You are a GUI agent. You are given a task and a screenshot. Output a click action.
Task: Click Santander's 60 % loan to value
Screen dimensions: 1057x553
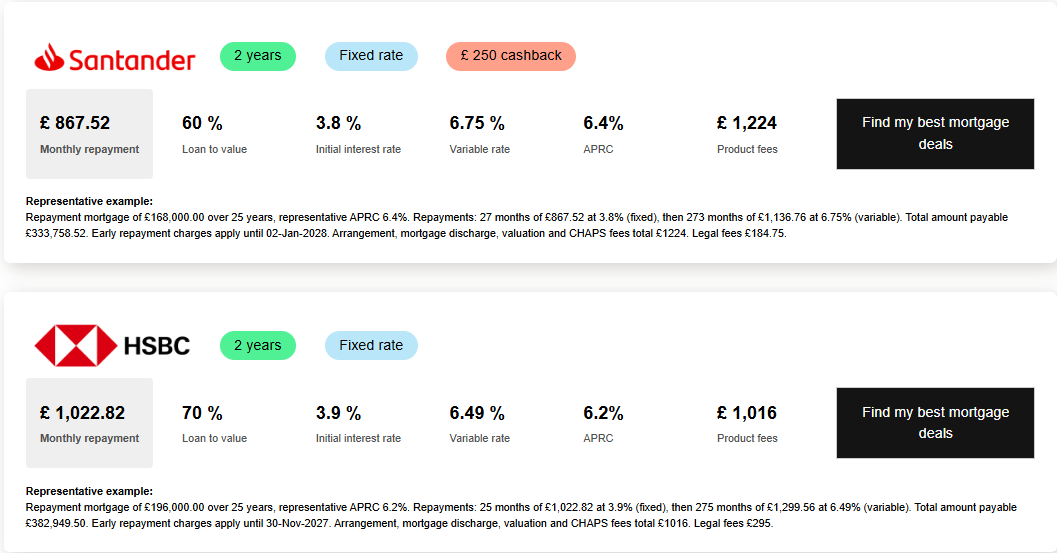(203, 124)
